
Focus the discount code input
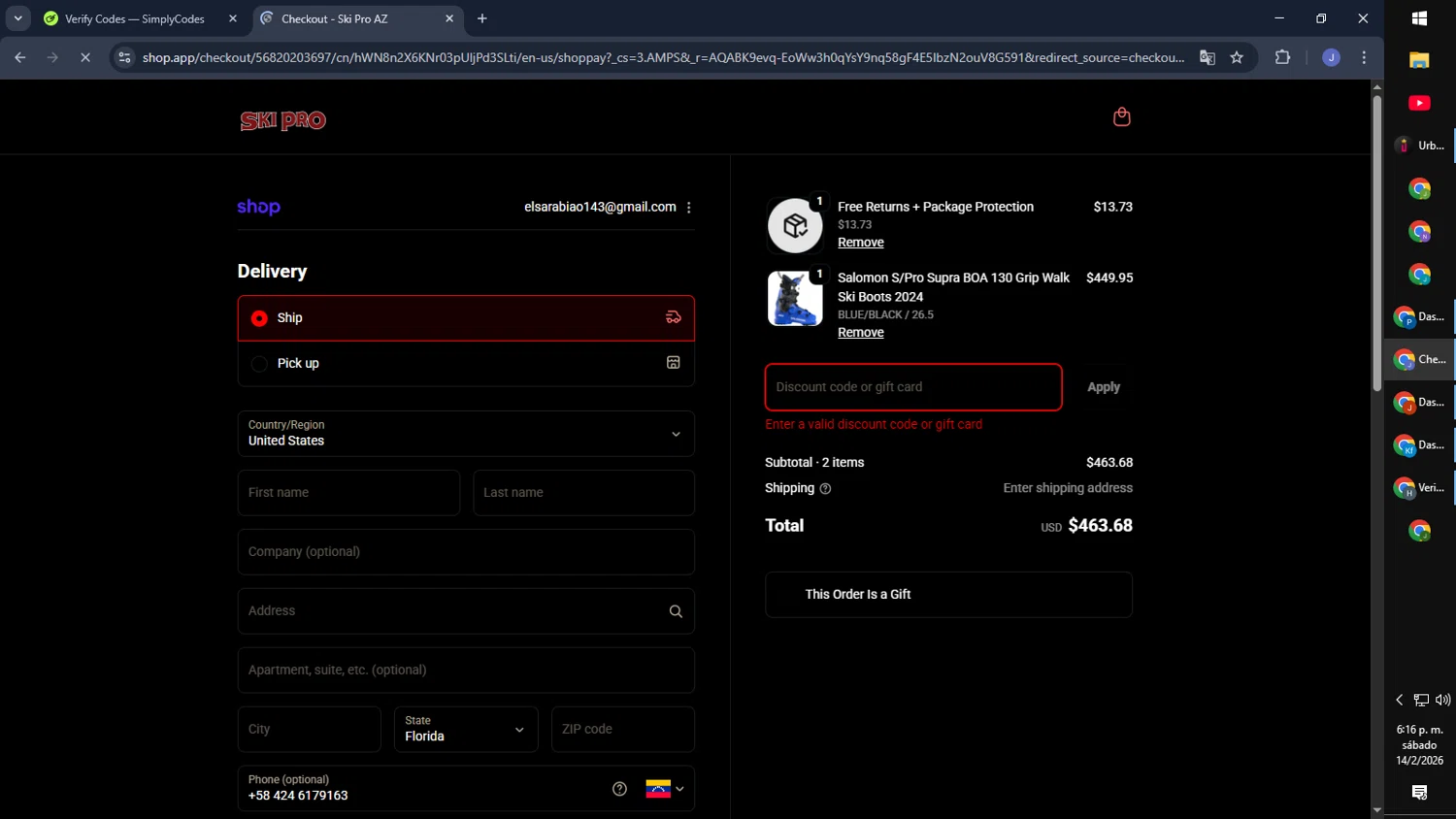(913, 387)
